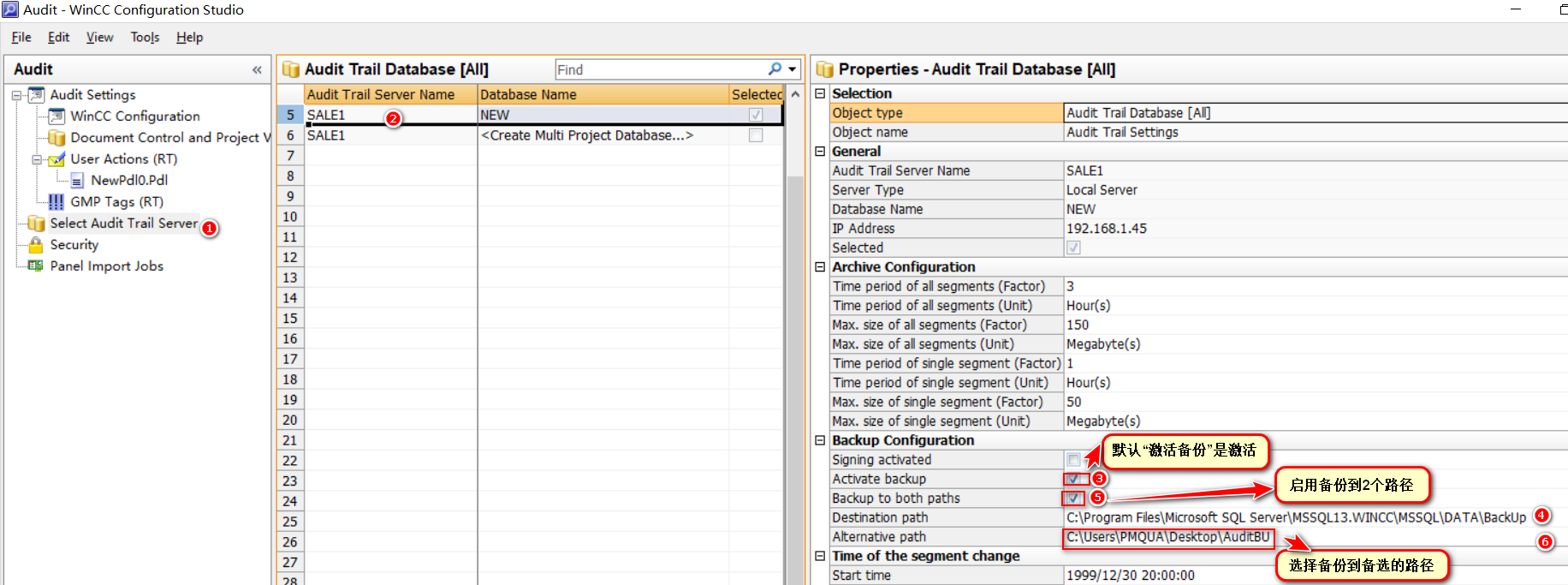Click the Audit Settings tree icon
Viewport: 1568px width, 585px height.
tap(37, 95)
